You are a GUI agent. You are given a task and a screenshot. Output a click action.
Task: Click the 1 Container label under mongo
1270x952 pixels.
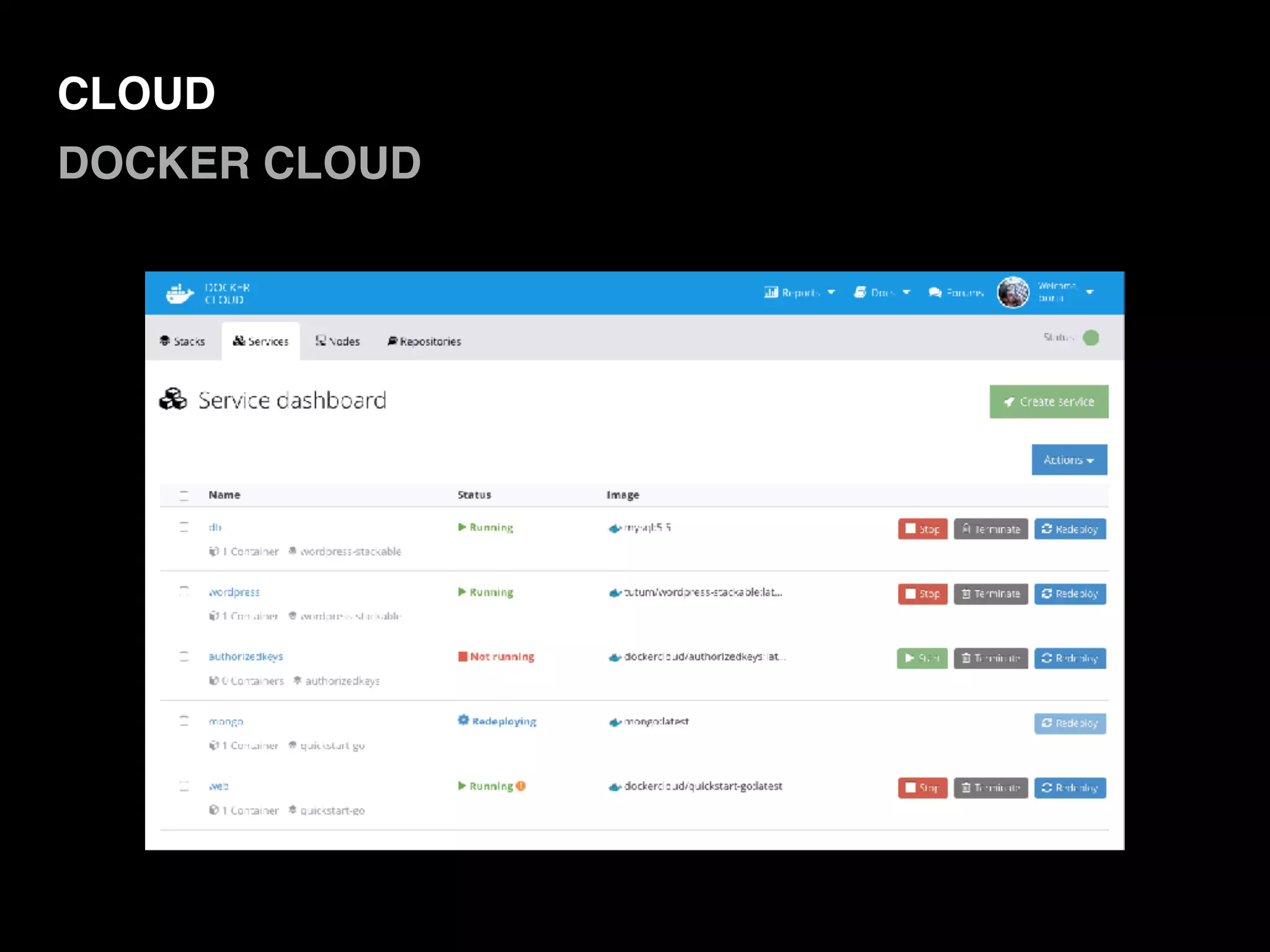[250, 746]
